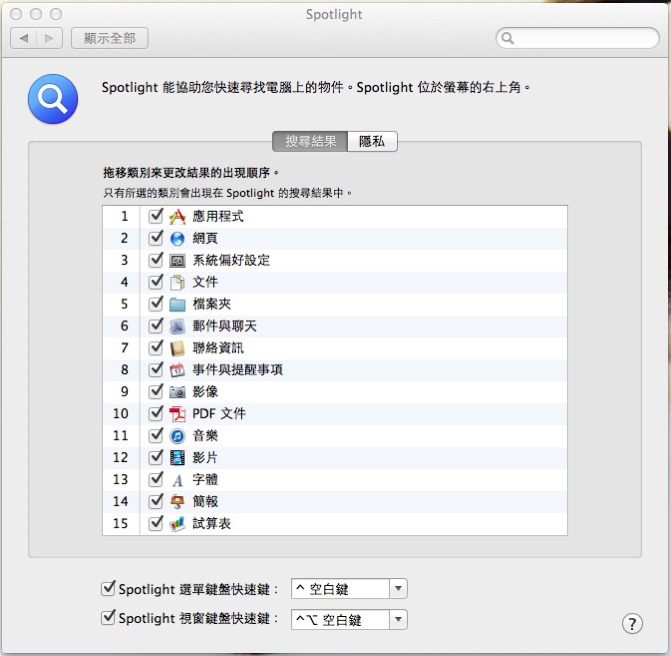The width and height of the screenshot is (671, 656).
Task: Click the 應用程式 label text
Action: 218,217
